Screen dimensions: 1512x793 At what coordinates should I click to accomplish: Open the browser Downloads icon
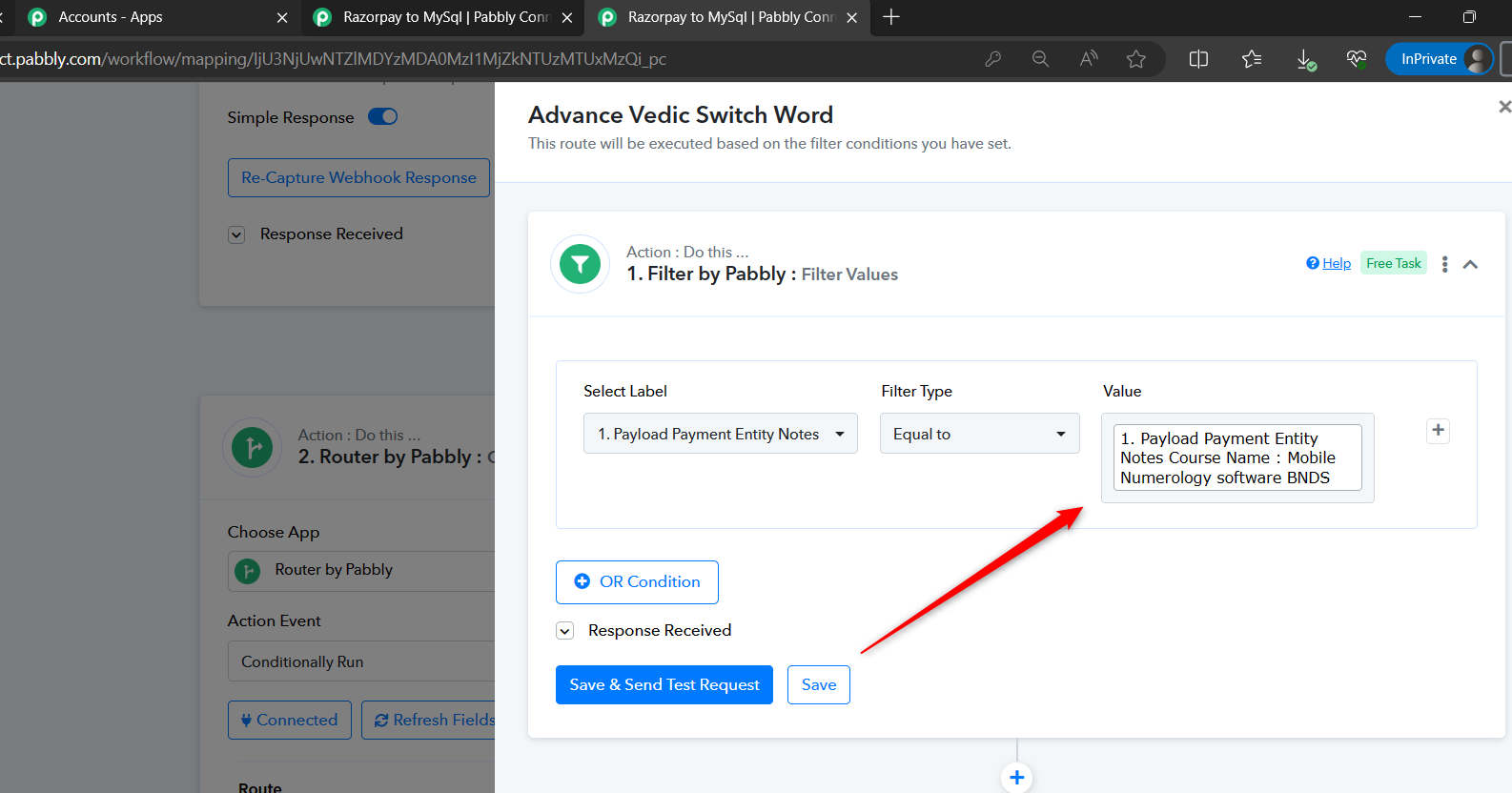coord(1306,60)
